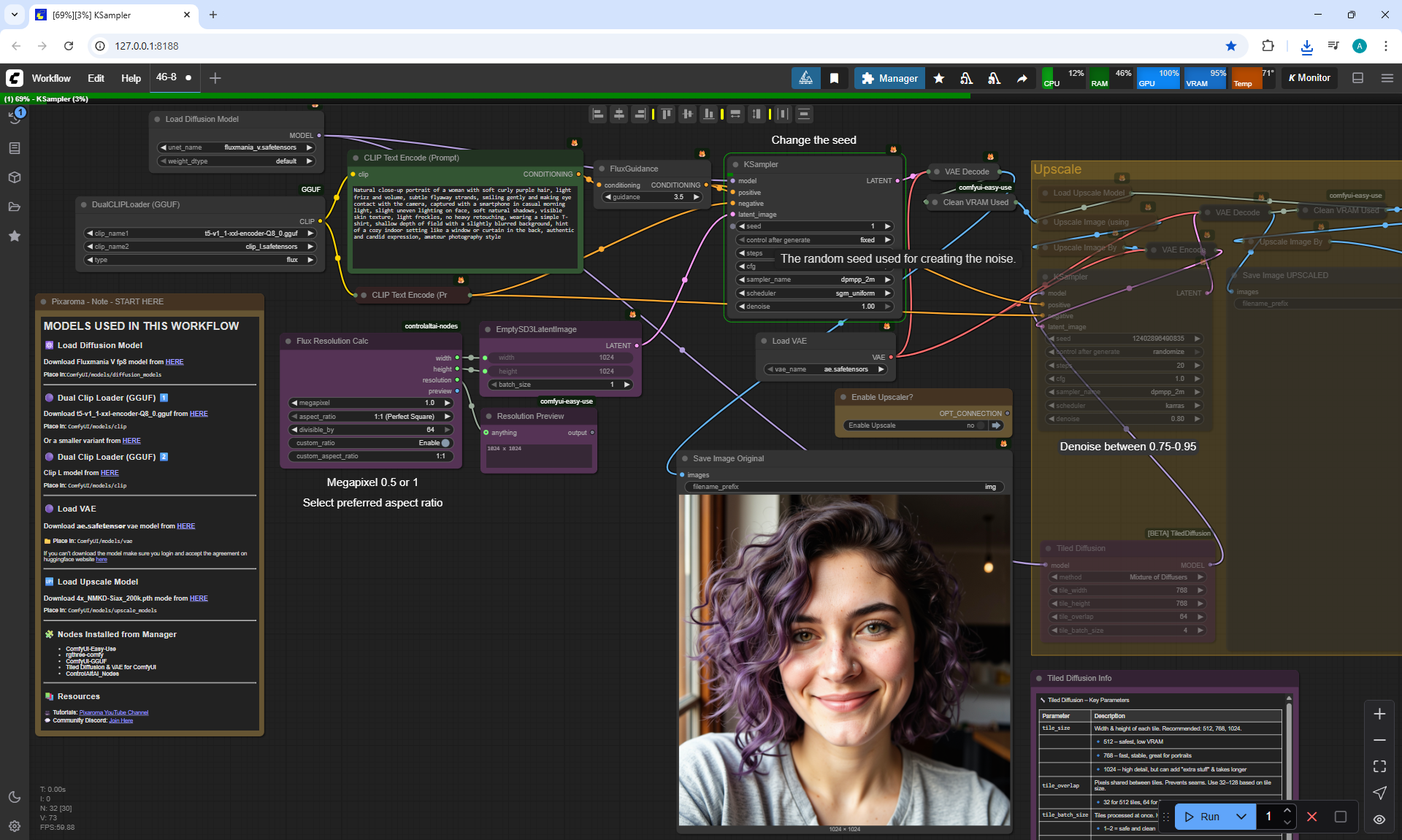1402x840 pixels.
Task: Cancel current run with red X
Action: [x=1312, y=817]
